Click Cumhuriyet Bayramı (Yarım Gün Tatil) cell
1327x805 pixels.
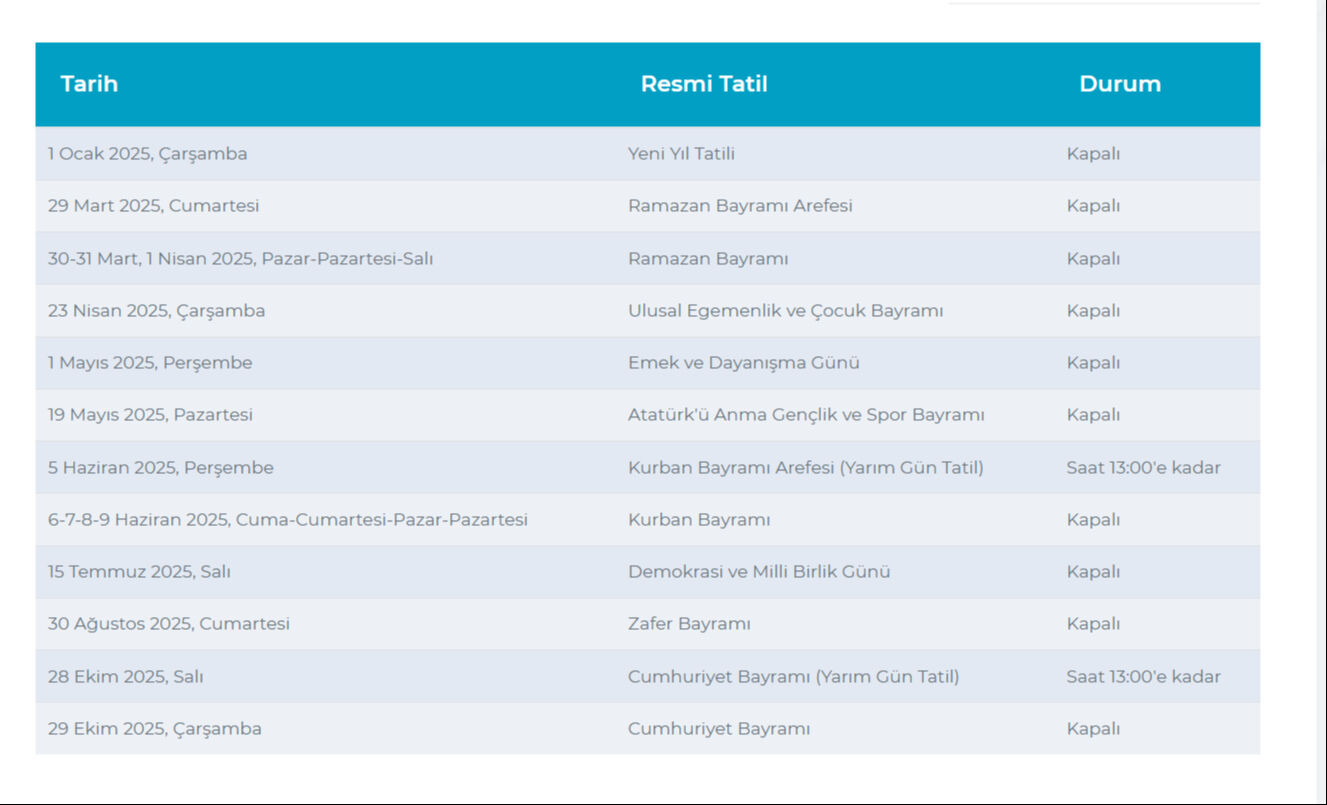coord(793,677)
